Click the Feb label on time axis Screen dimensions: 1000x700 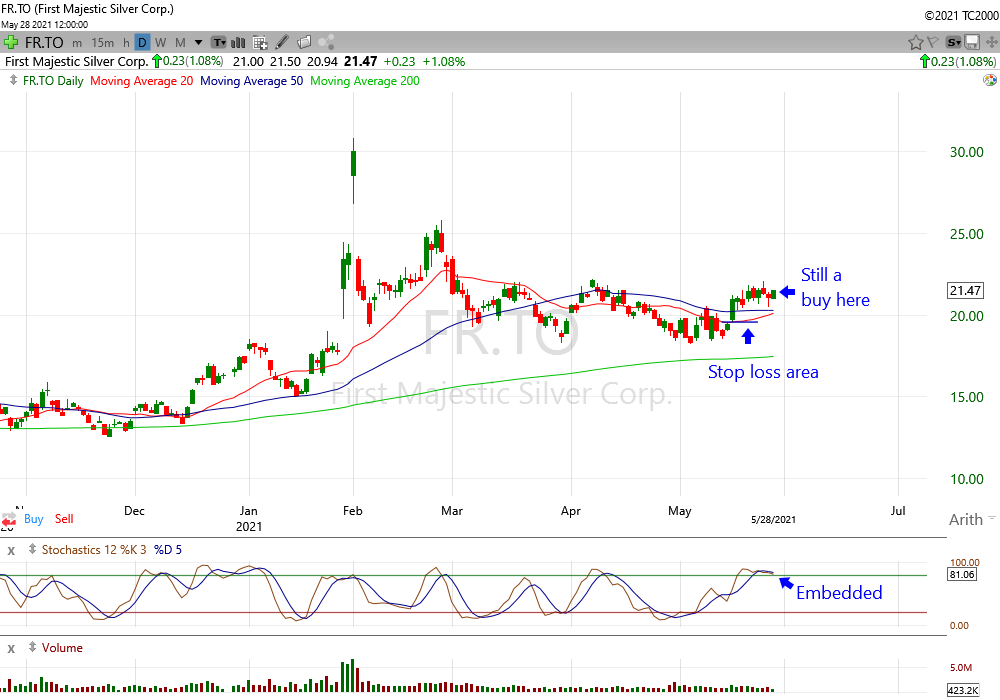(x=352, y=511)
